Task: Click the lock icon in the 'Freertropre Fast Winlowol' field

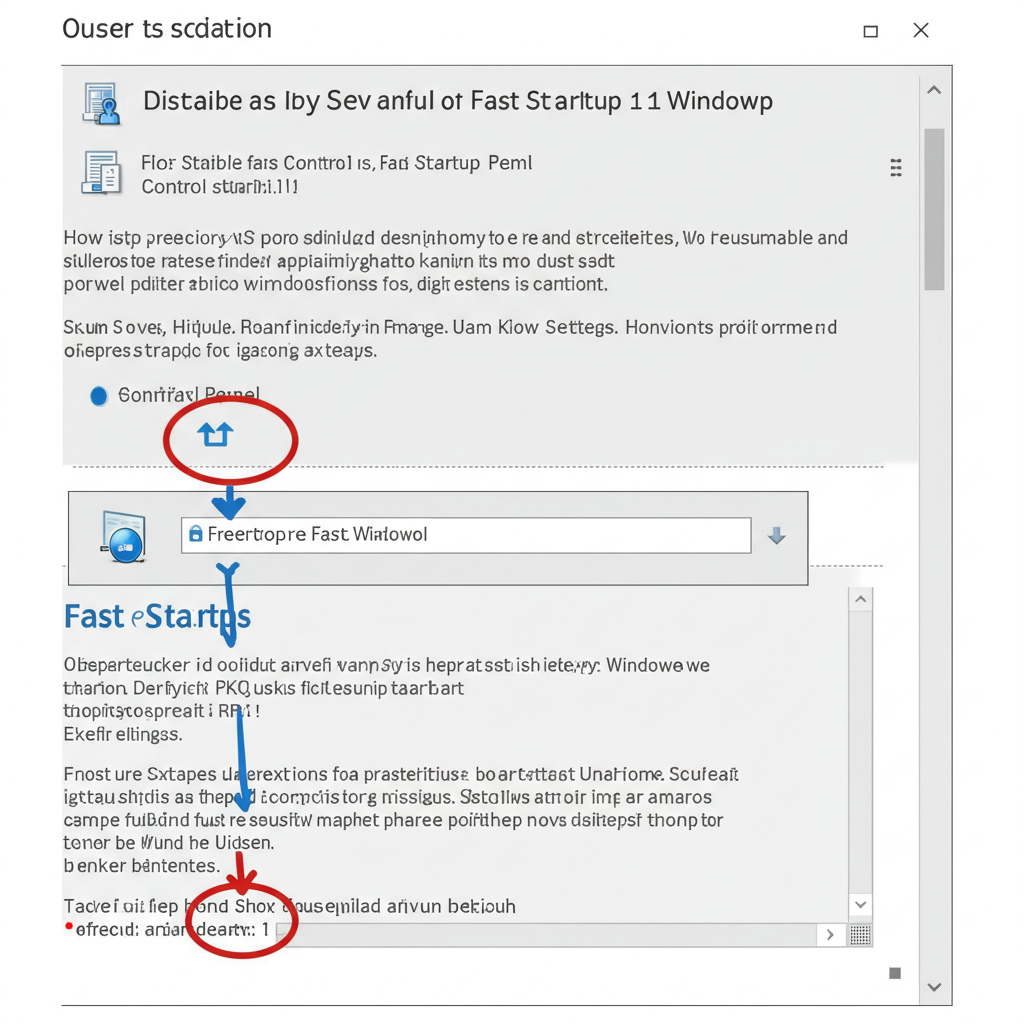Action: 195,534
